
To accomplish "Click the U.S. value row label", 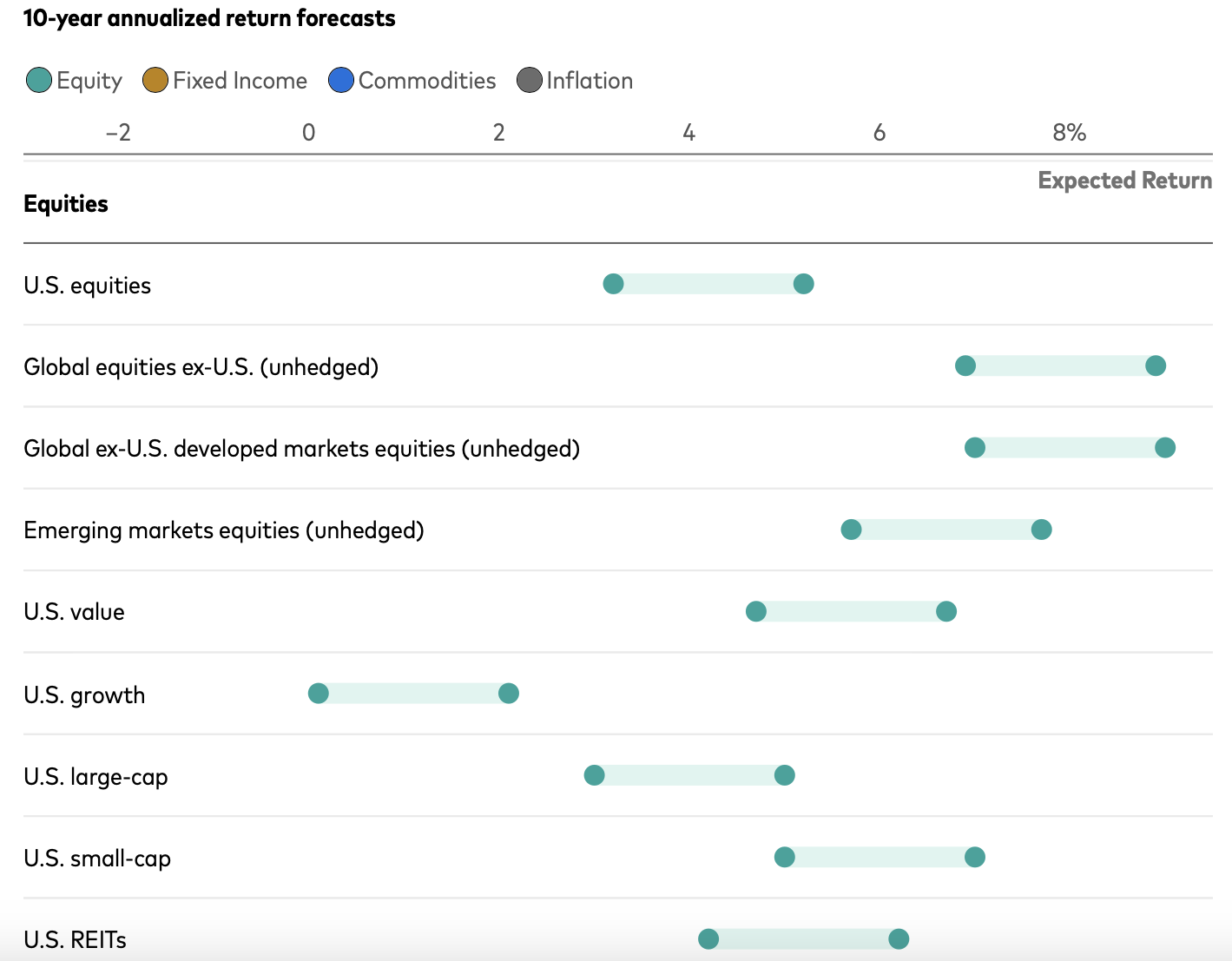I will [x=74, y=611].
